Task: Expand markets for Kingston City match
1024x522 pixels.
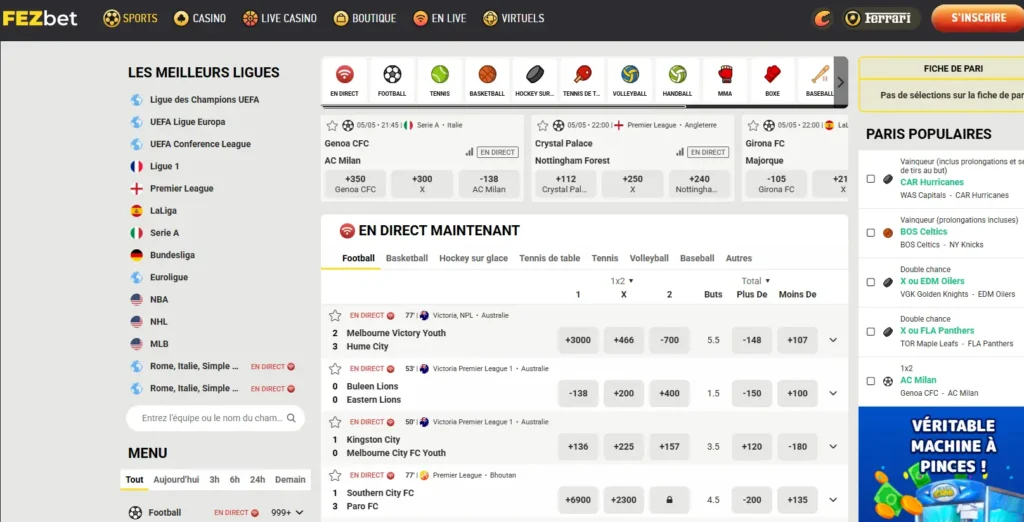Action: (x=833, y=447)
